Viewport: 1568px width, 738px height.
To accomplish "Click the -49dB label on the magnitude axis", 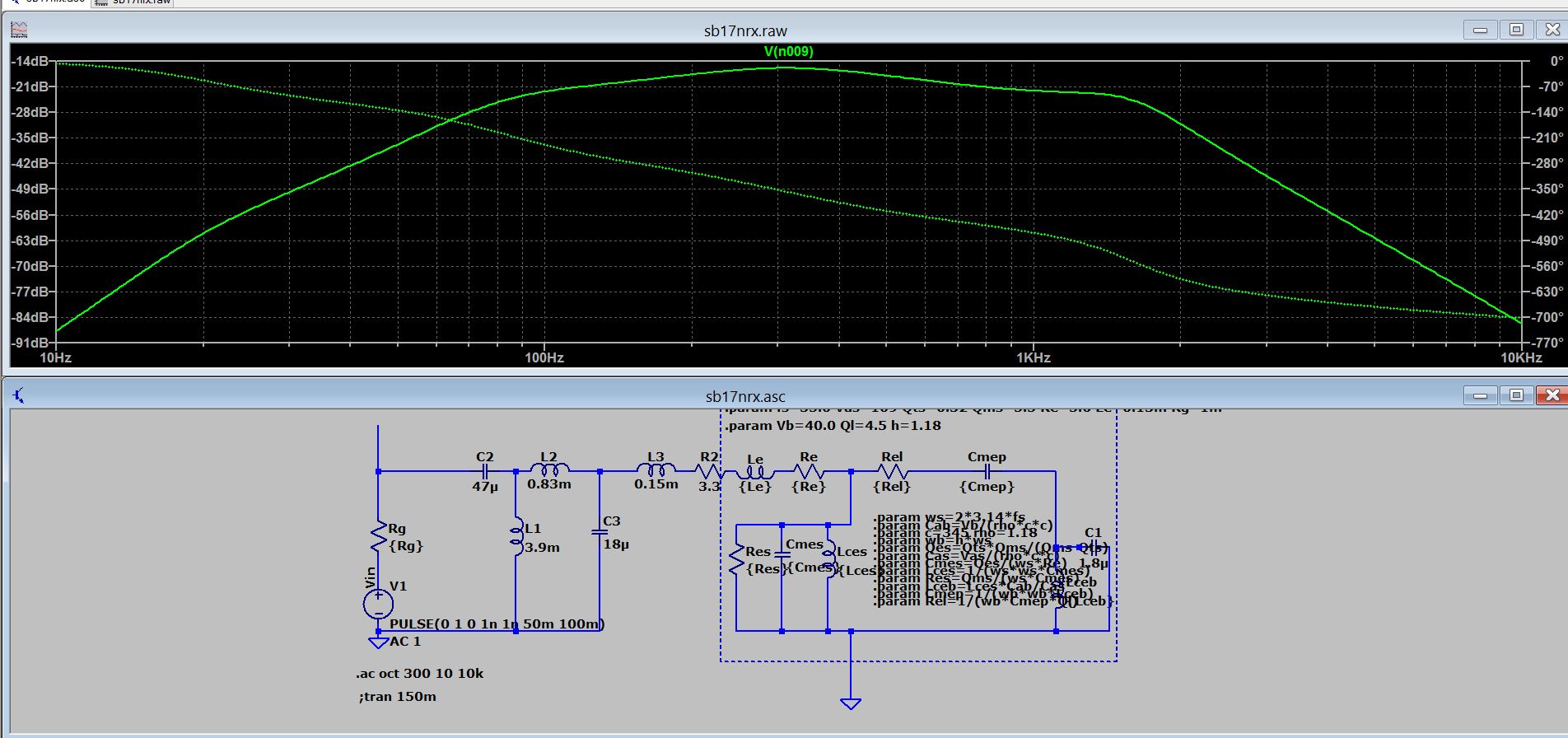I will (x=30, y=189).
